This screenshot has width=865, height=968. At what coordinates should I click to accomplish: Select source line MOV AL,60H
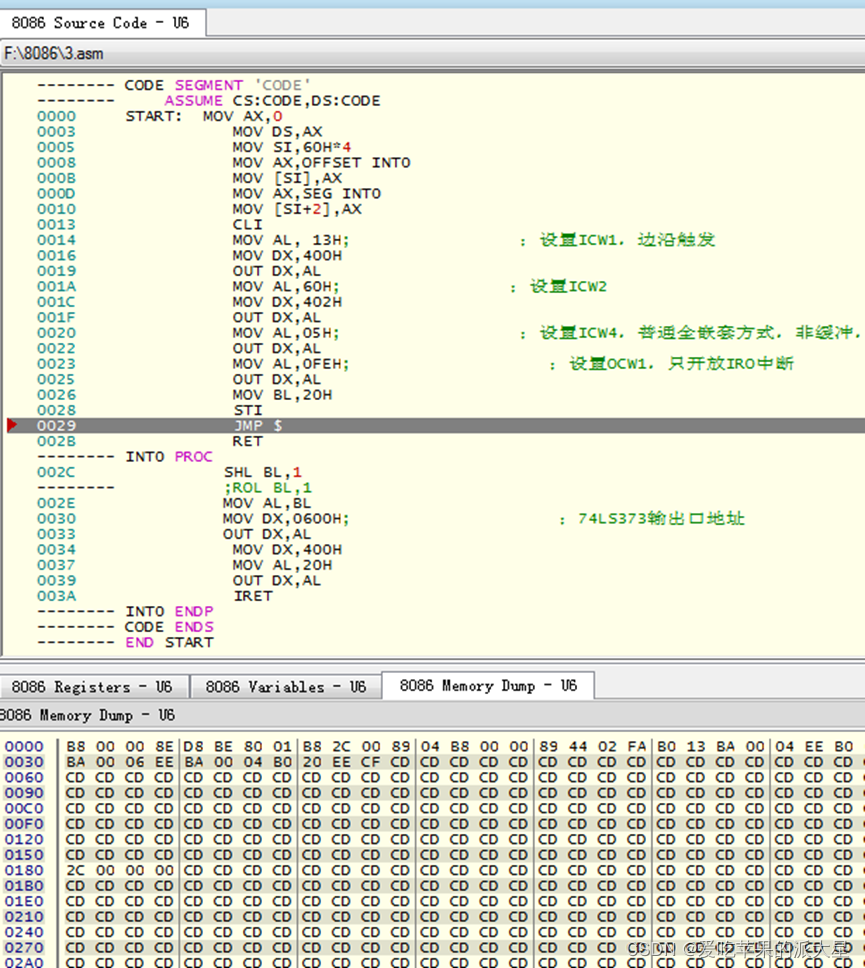pos(286,286)
